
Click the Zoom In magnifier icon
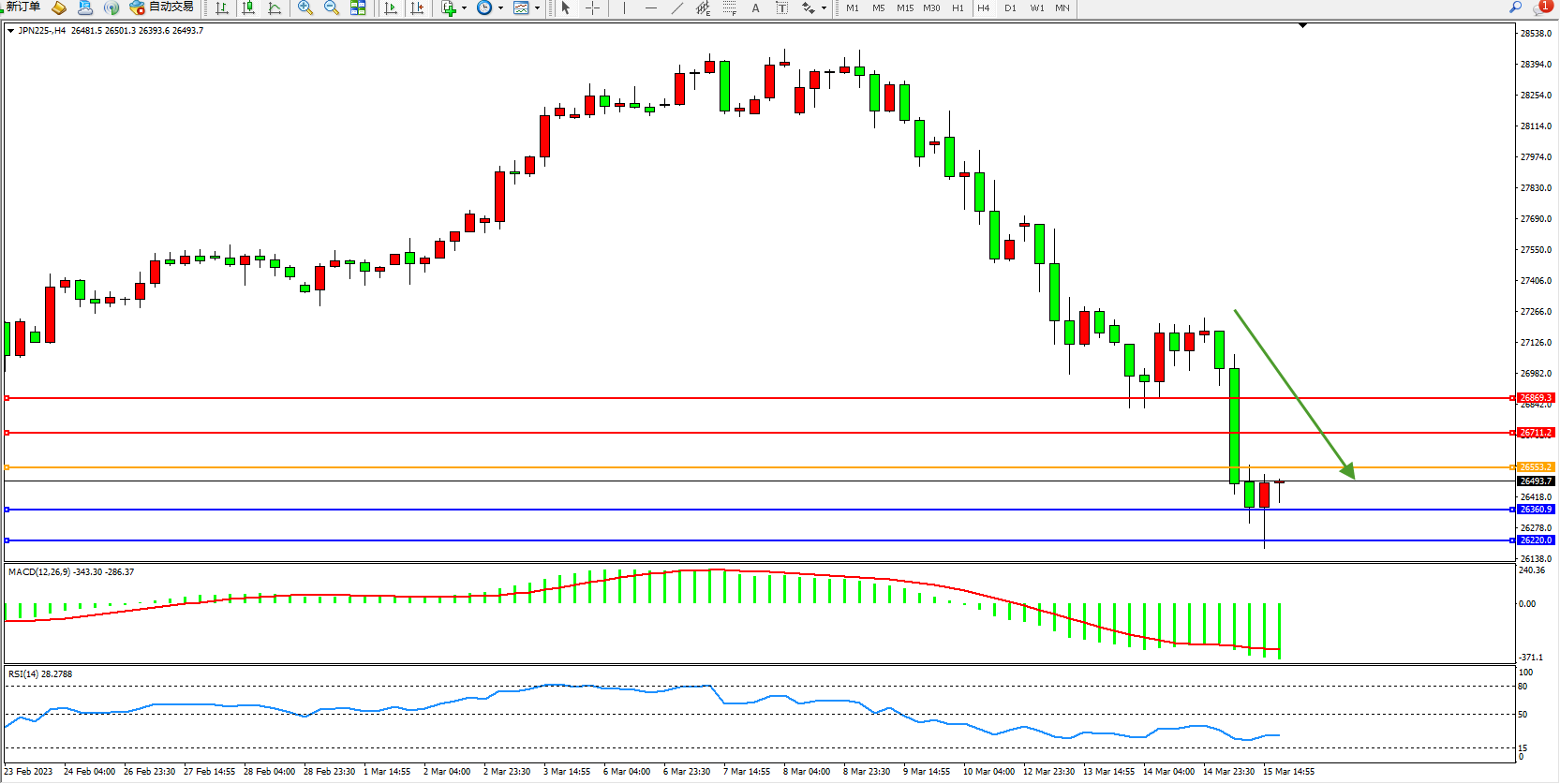(x=305, y=8)
